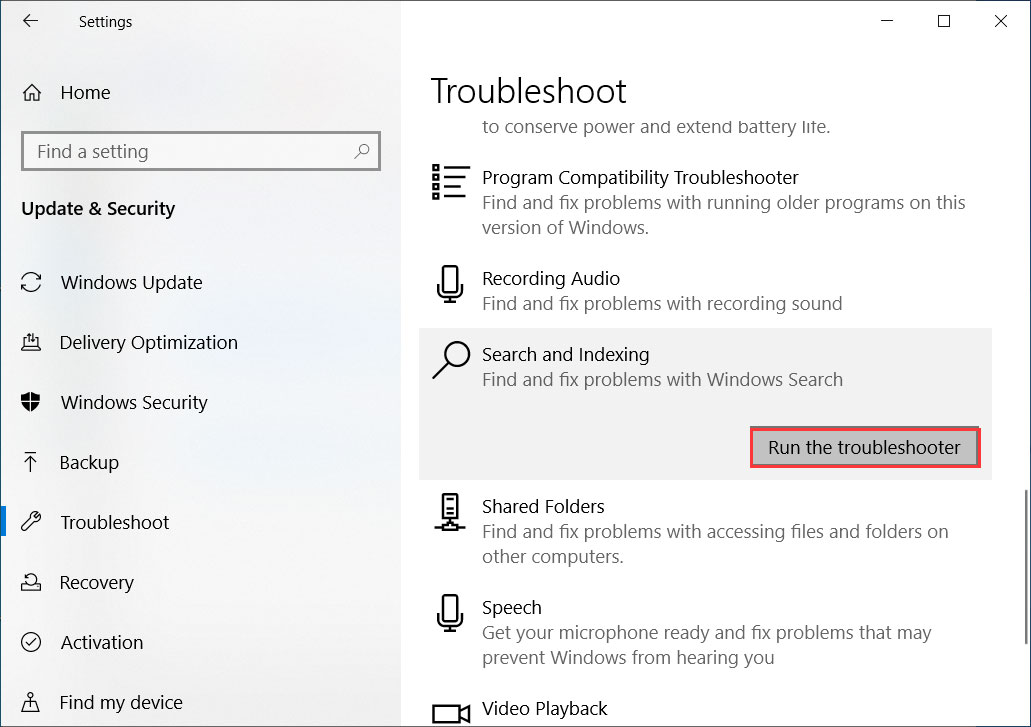The height and width of the screenshot is (727, 1031).
Task: Type in the Find a setting box
Action: coord(190,152)
